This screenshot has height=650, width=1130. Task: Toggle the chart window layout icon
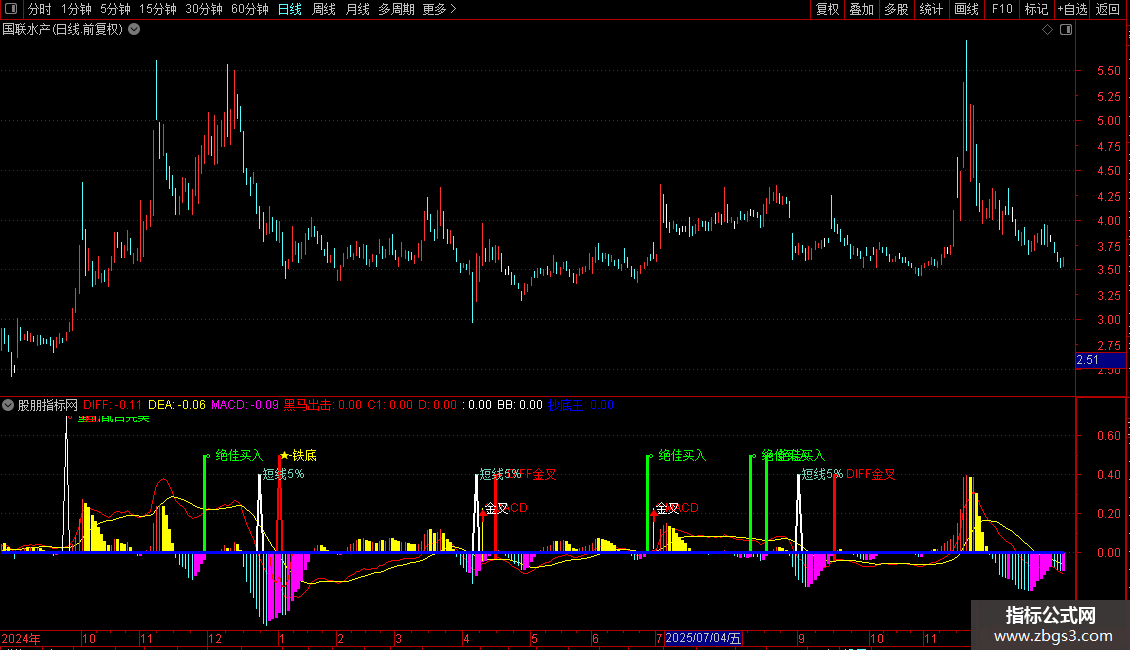point(1066,30)
